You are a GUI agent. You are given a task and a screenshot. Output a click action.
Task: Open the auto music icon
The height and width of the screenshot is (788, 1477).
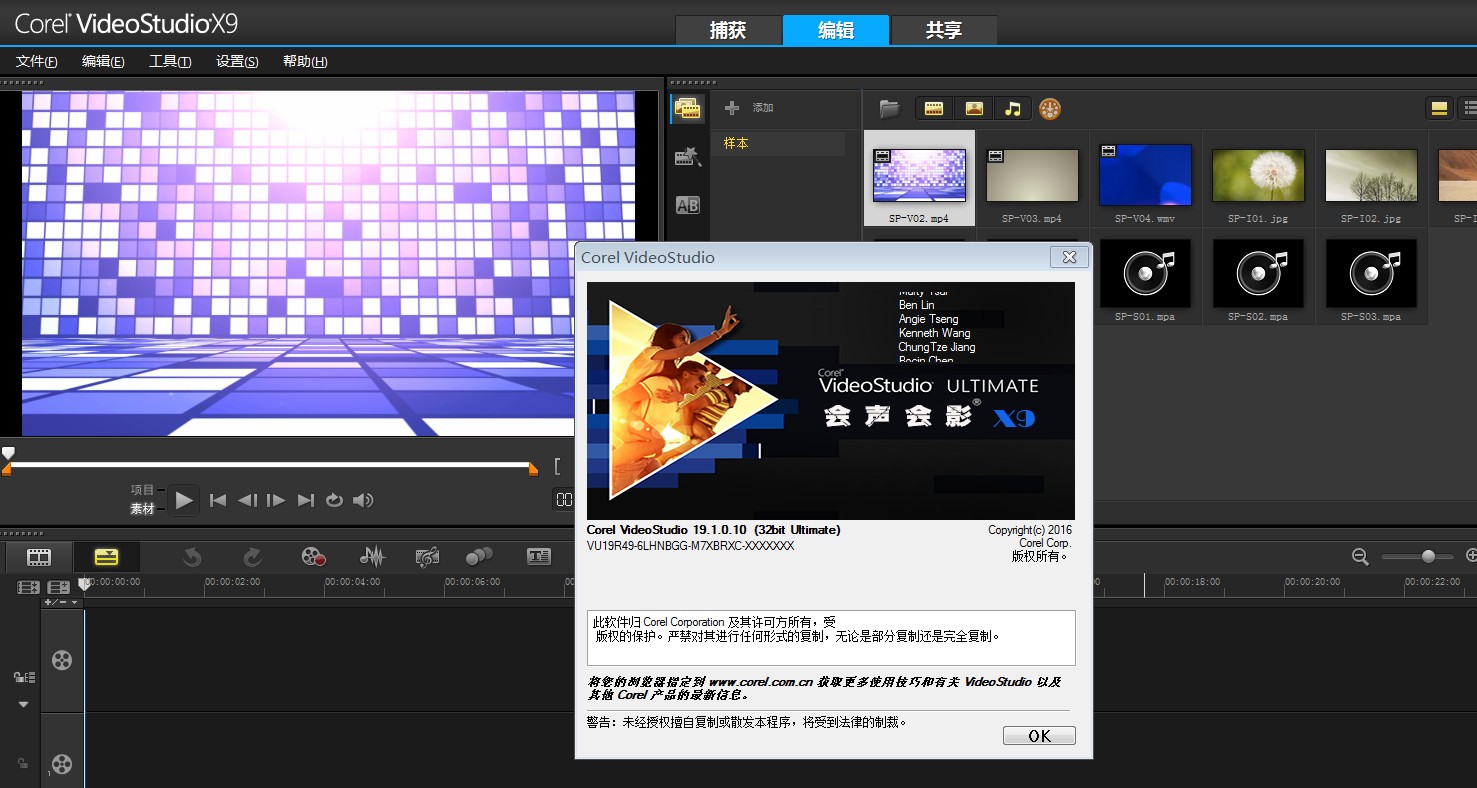click(x=427, y=557)
